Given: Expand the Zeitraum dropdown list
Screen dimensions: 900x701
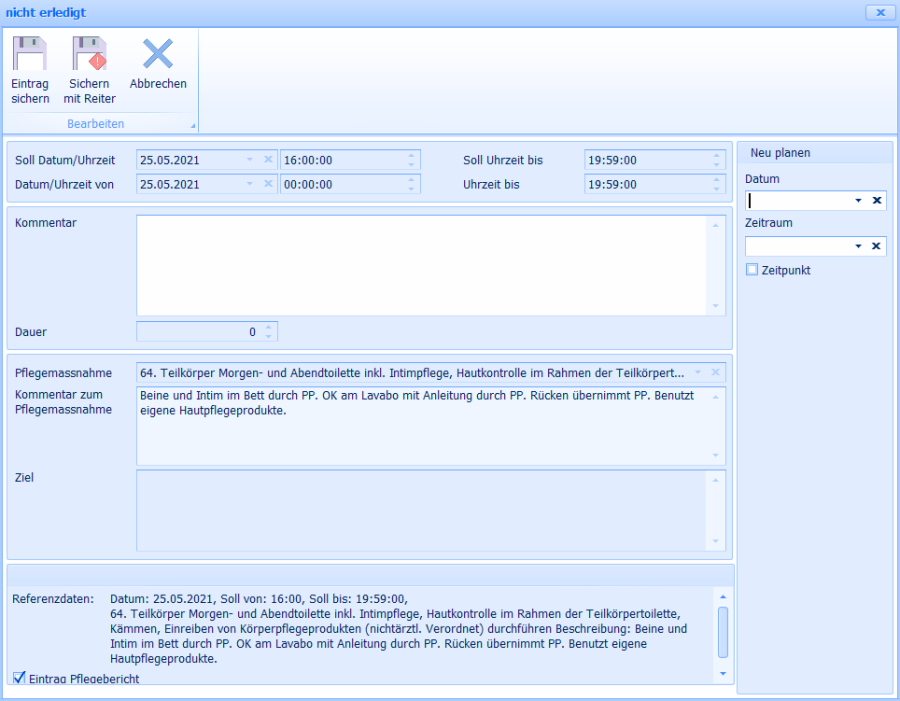Looking at the screenshot, I should click(x=858, y=246).
